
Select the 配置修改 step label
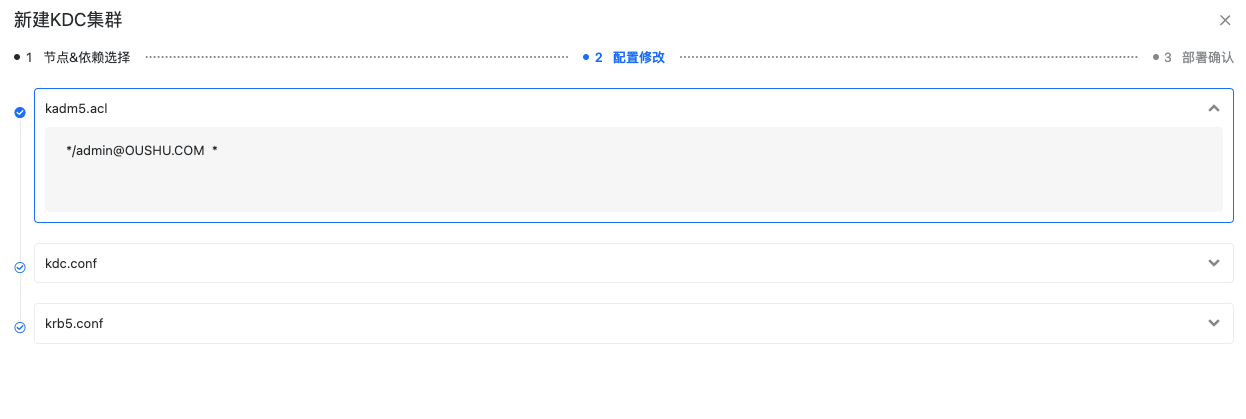[639, 57]
